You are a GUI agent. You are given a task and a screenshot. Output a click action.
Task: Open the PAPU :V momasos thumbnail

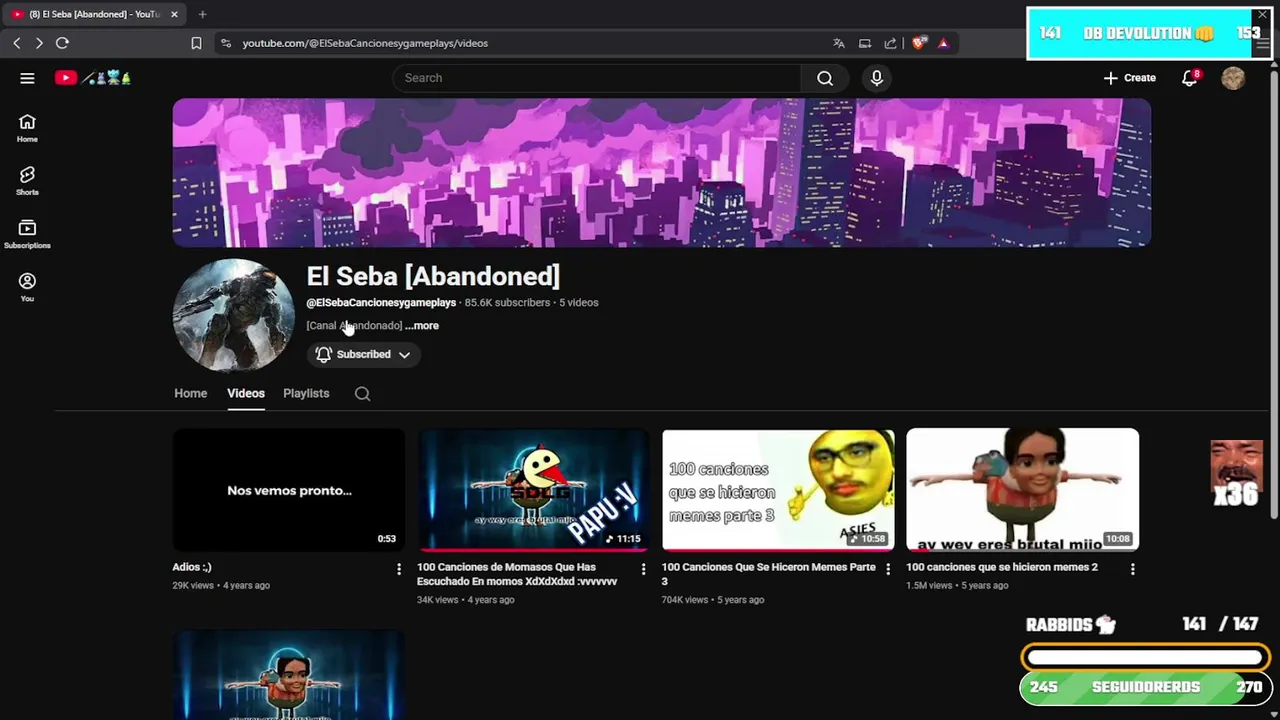click(533, 490)
